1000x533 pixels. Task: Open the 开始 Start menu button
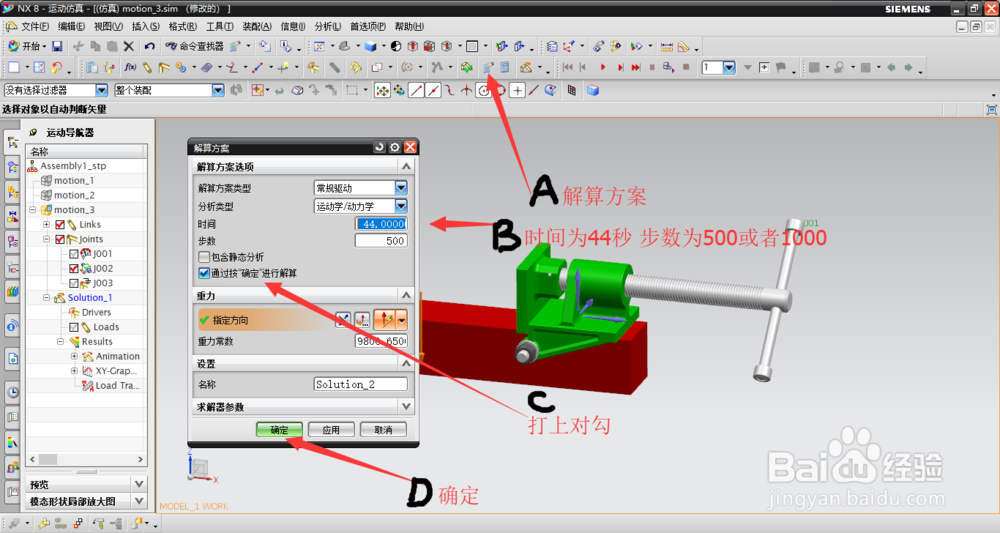[x=26, y=46]
